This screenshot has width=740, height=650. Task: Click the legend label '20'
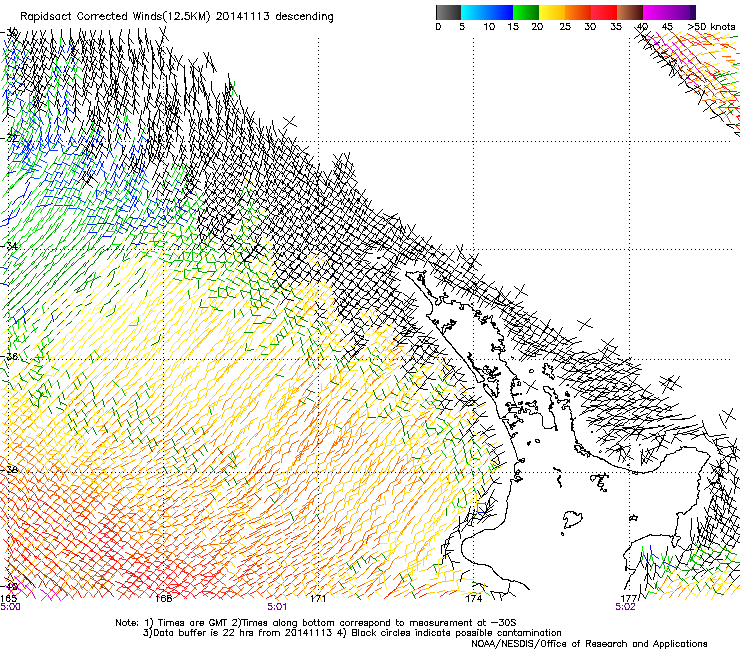537,27
